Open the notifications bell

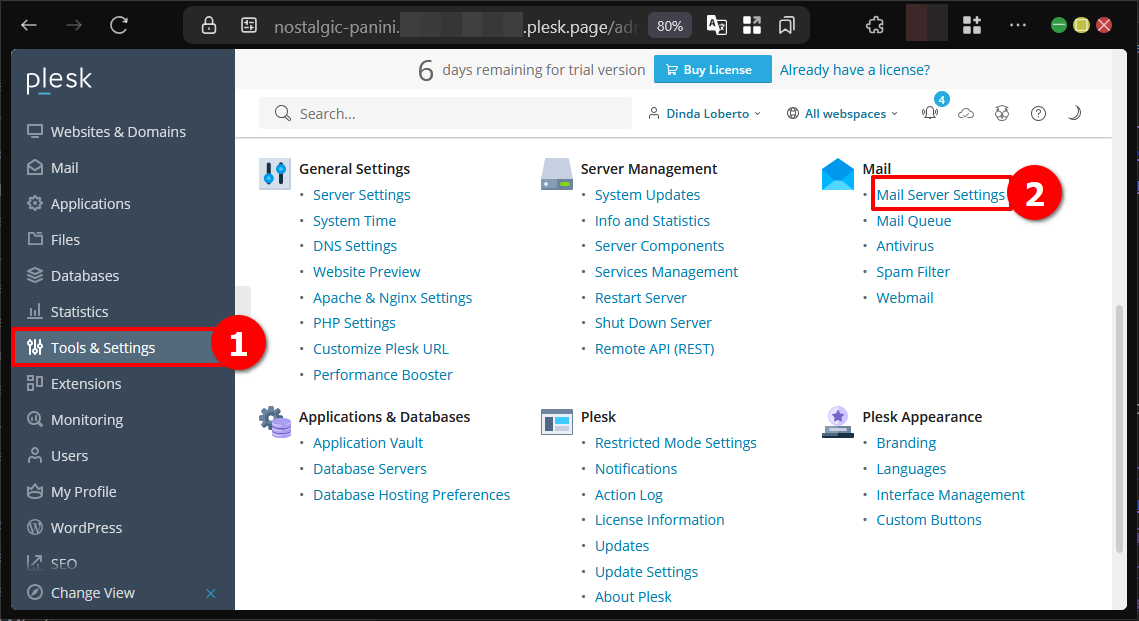point(929,113)
